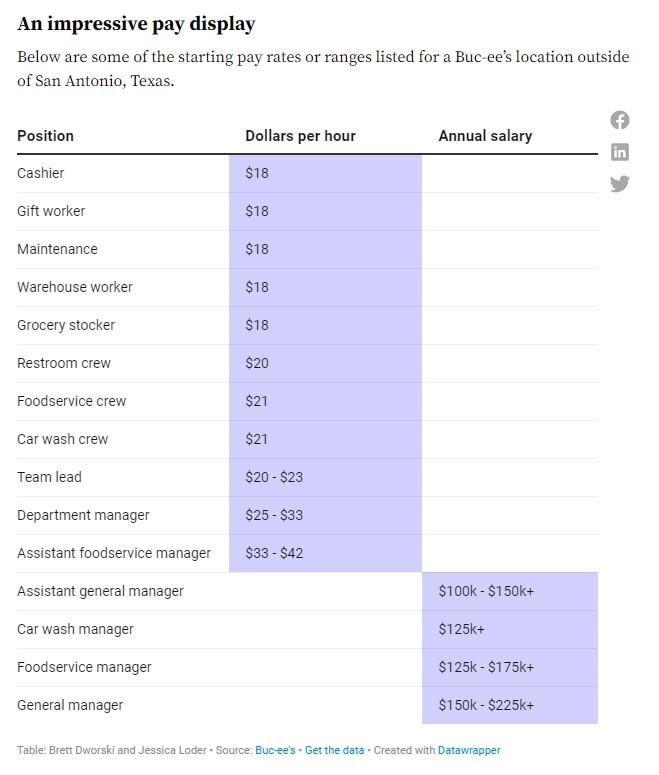This screenshot has width=659, height=775.
Task: Share the table on Twitter
Action: click(x=620, y=183)
